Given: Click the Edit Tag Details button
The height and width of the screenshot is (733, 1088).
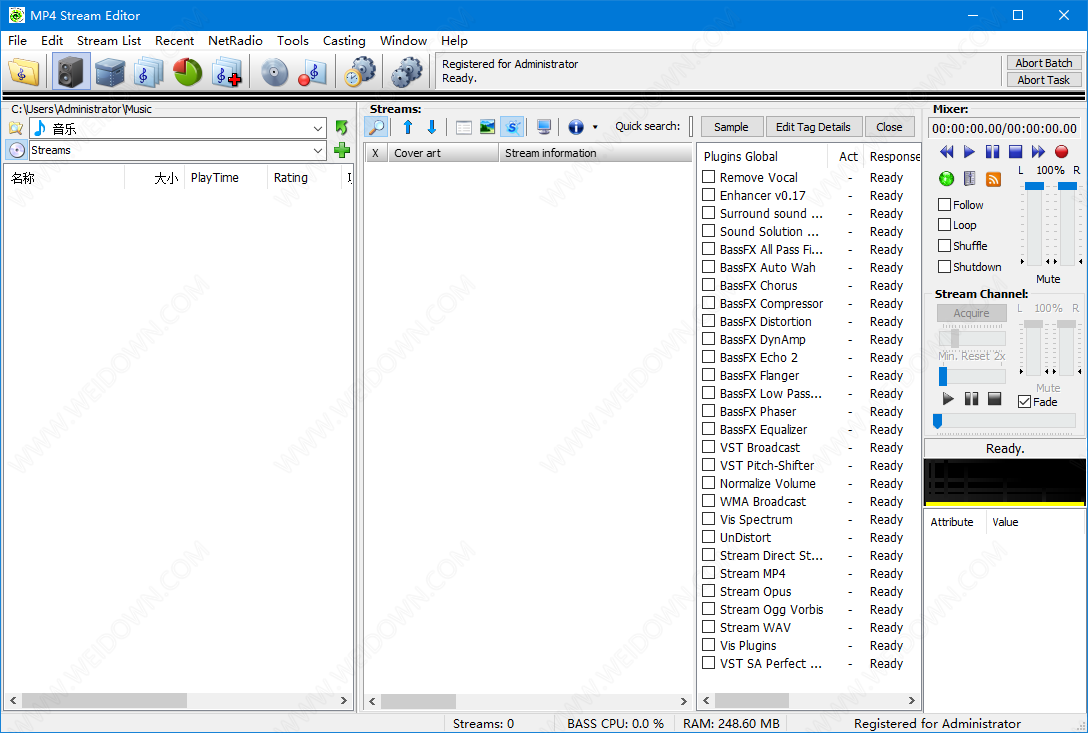Looking at the screenshot, I should [x=813, y=127].
